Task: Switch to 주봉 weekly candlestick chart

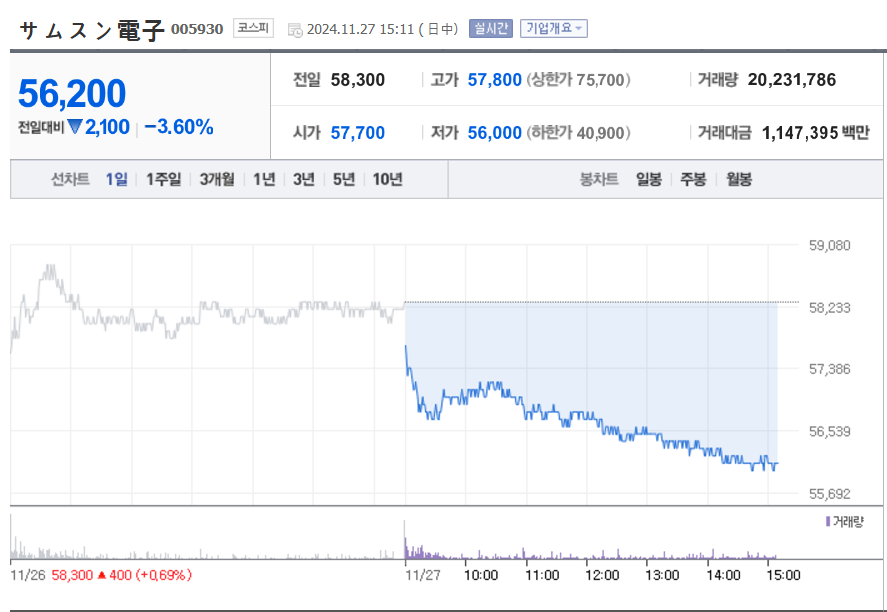Action: coord(693,180)
